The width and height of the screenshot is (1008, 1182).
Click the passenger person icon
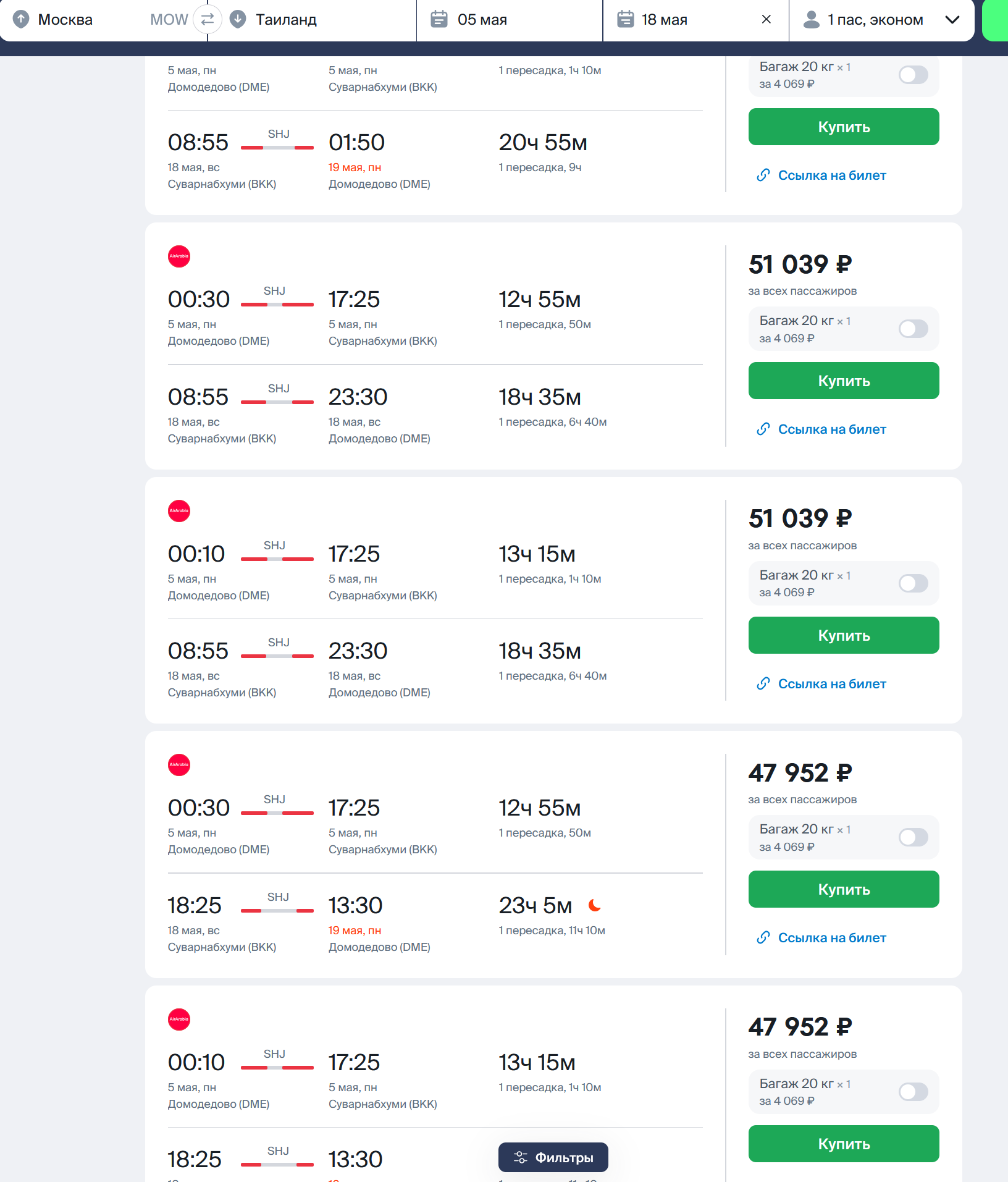pyautogui.click(x=811, y=19)
